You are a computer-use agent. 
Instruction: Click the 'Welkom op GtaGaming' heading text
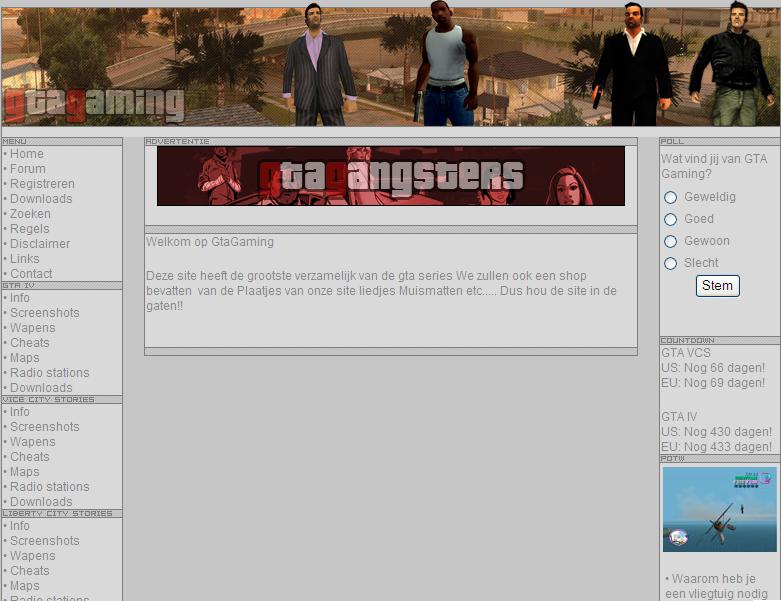click(210, 242)
